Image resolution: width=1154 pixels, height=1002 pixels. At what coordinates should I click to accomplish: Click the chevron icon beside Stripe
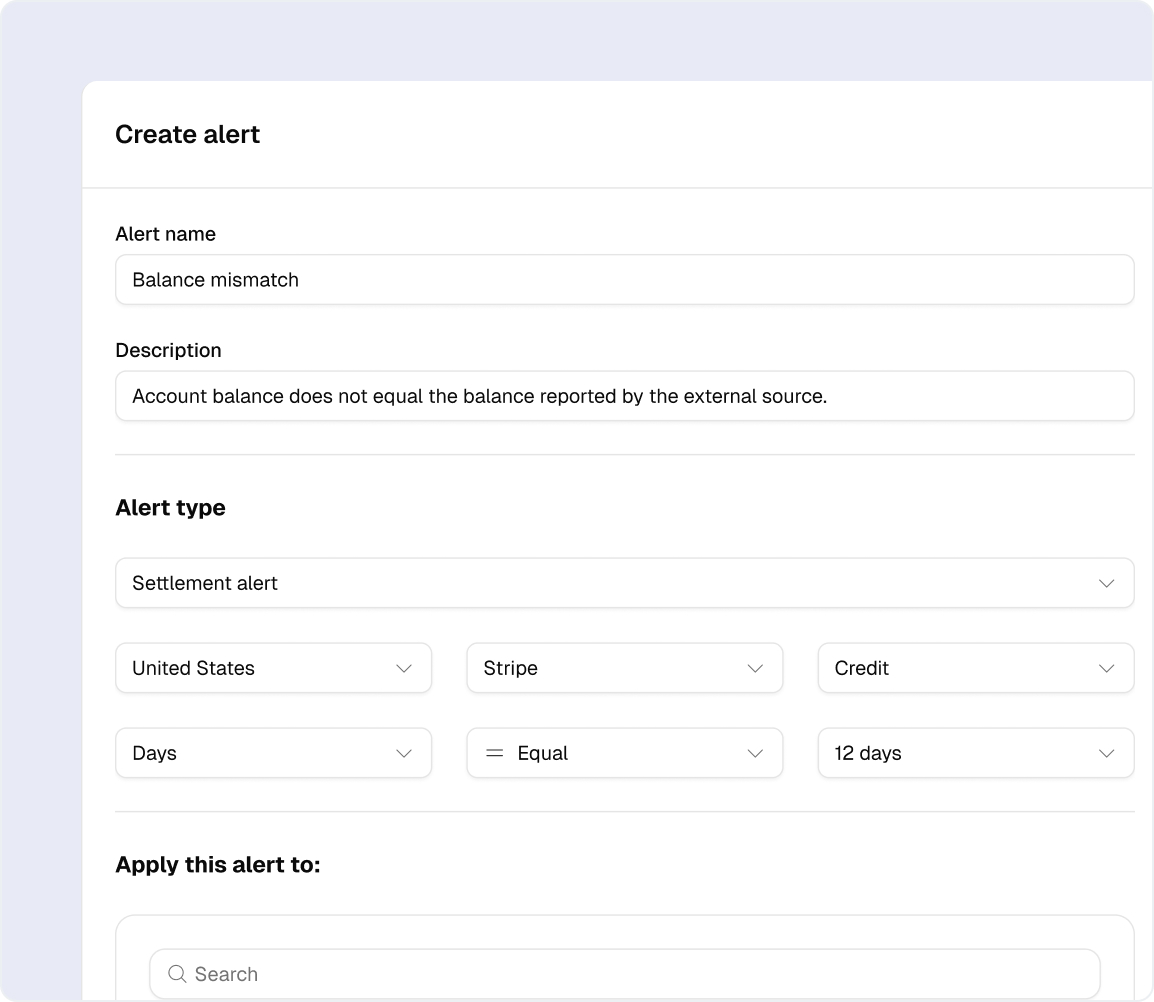point(755,668)
